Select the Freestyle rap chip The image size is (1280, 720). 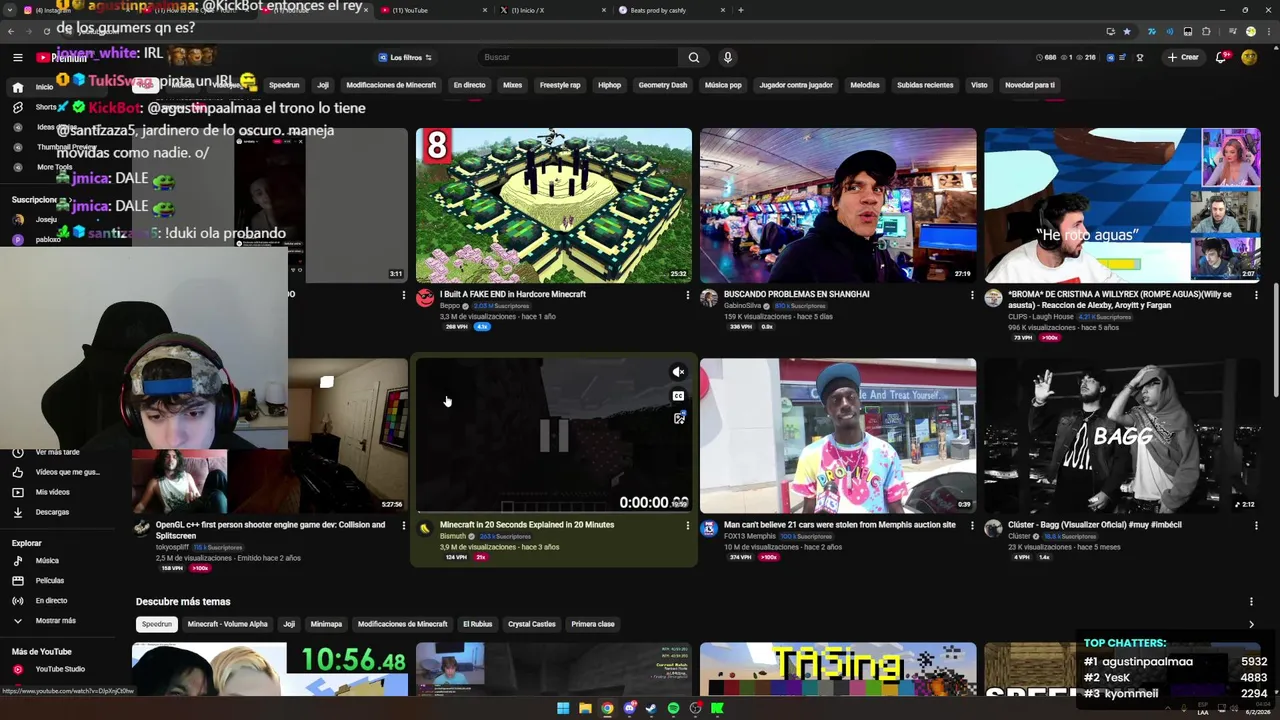pyautogui.click(x=560, y=85)
